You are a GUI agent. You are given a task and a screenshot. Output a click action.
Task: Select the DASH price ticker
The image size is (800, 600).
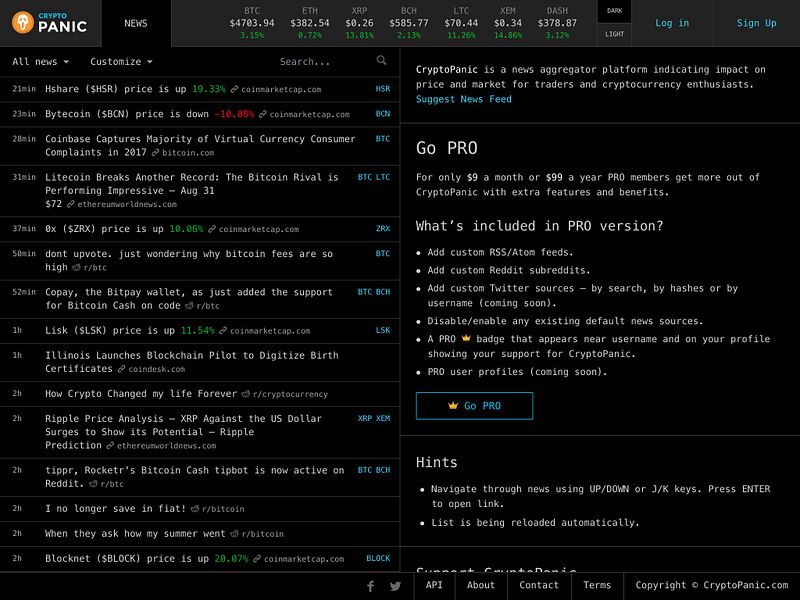557,23
